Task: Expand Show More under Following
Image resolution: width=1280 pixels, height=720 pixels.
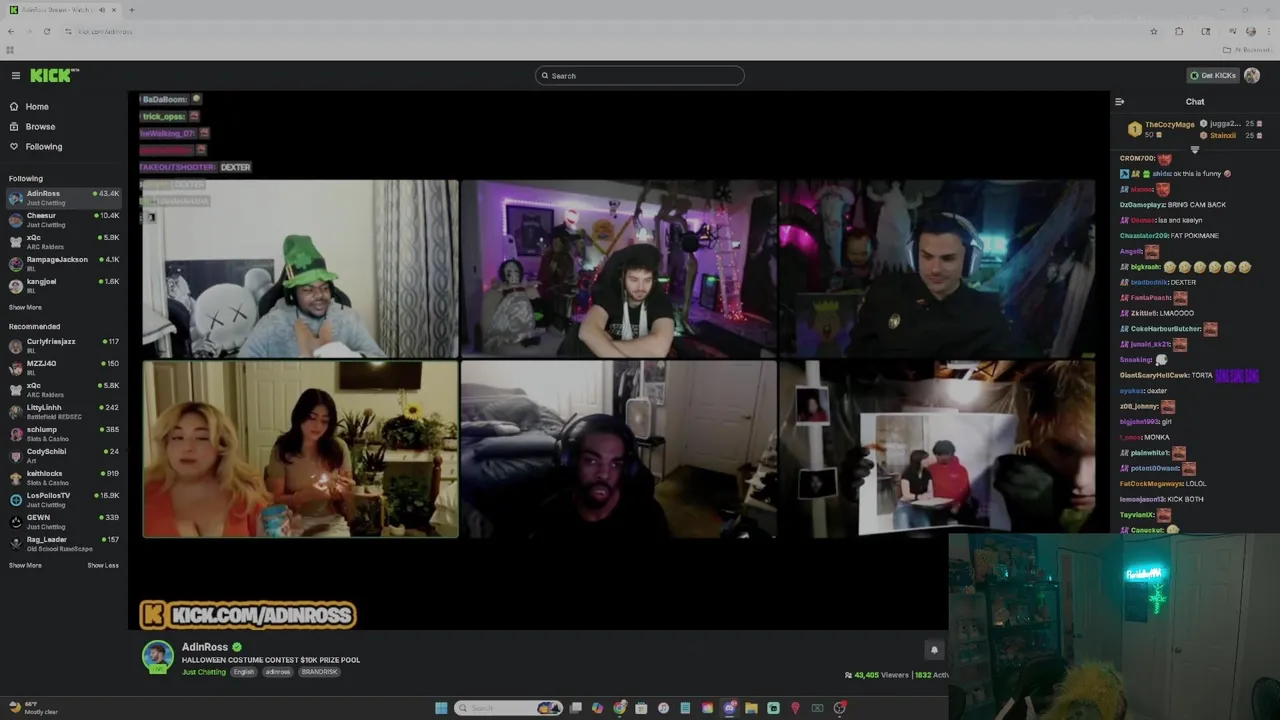Action: click(x=25, y=308)
